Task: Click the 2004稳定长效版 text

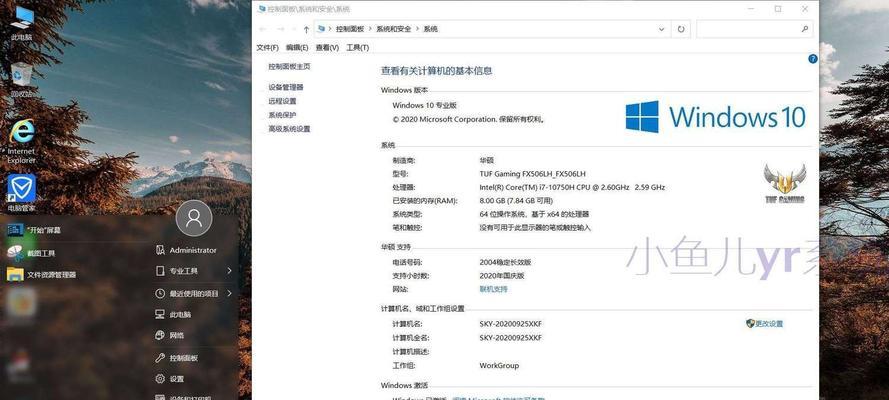Action: [505, 262]
